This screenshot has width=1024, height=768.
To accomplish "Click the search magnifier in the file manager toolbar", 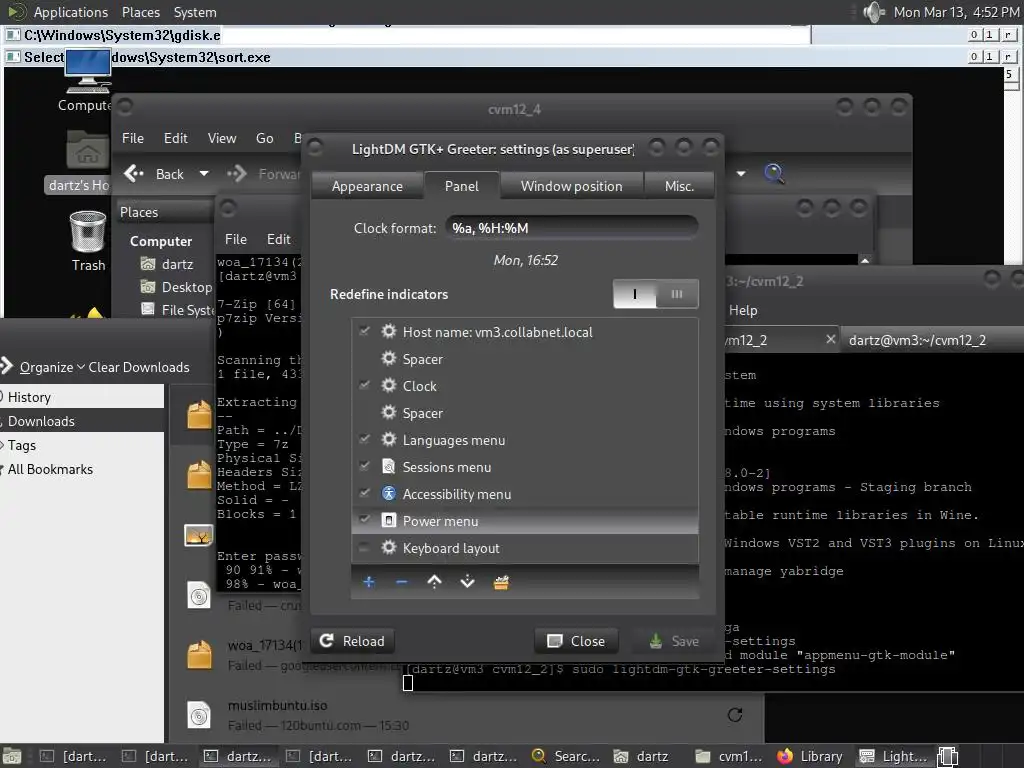I will pos(774,173).
